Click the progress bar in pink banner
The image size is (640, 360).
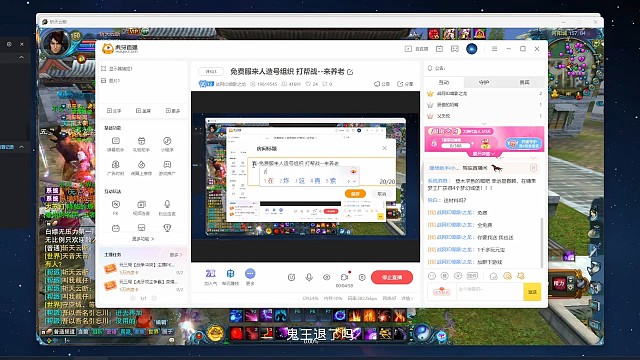point(455,145)
